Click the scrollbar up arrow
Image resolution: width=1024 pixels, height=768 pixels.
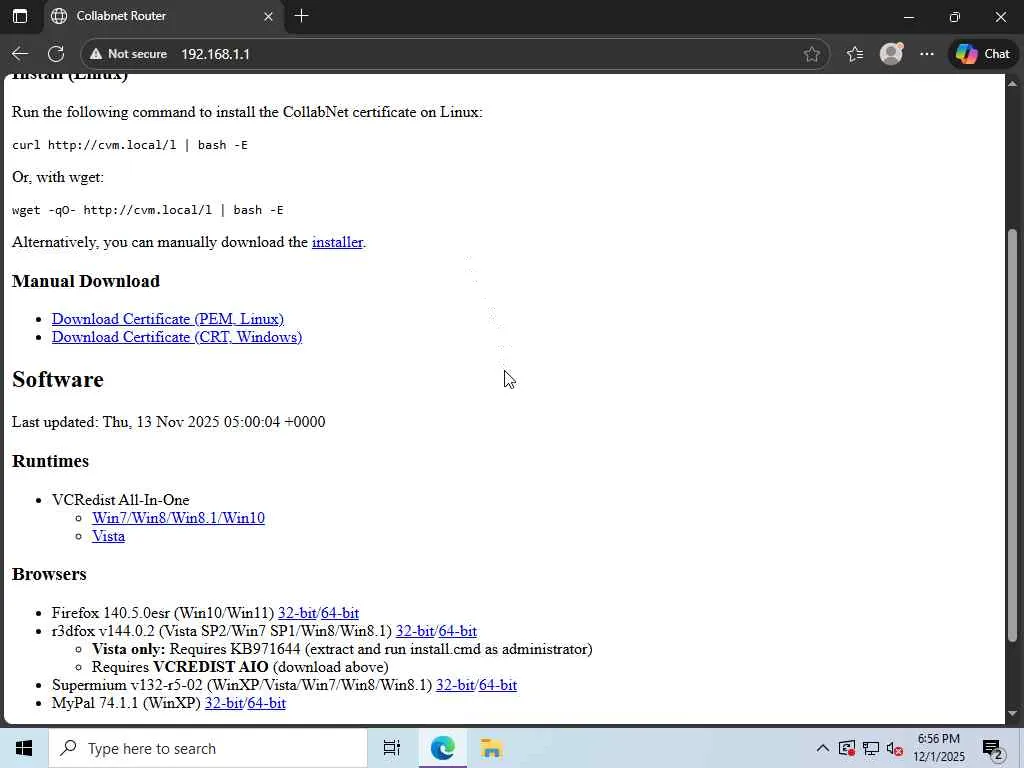1012,83
